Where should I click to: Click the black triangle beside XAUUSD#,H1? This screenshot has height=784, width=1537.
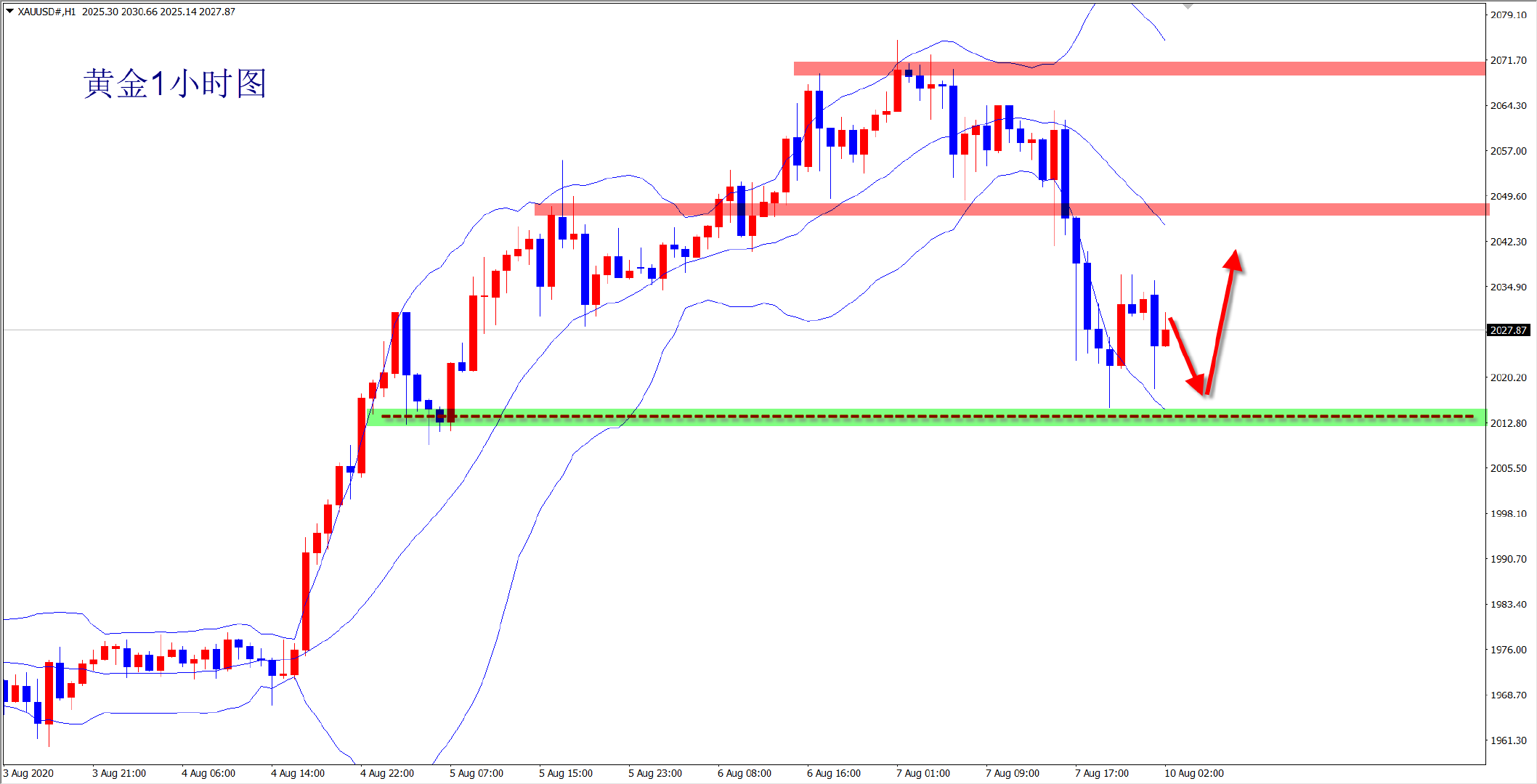tap(9, 11)
